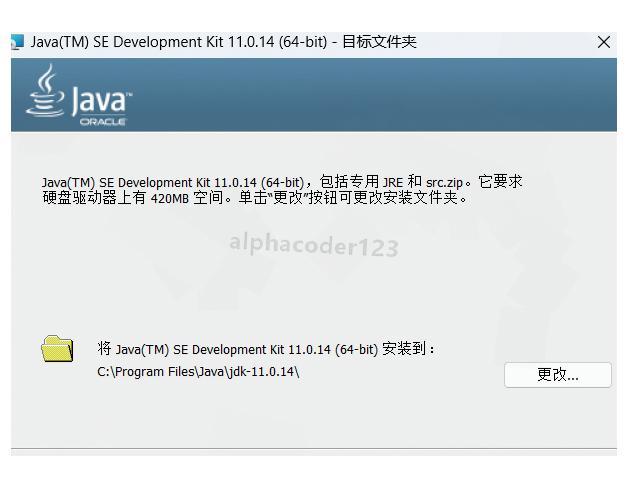Screen dimensions: 629x488
Task: Select the path text C:\Program Files\Java\jdk-11.0.14\
Action: (x=198, y=372)
